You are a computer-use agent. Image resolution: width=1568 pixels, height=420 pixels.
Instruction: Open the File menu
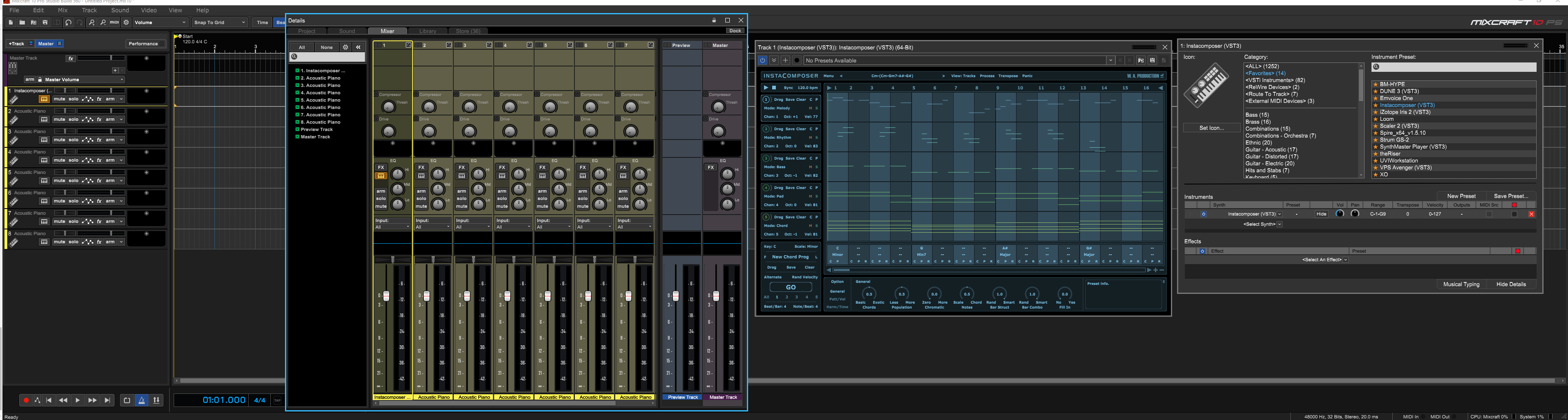click(x=14, y=10)
